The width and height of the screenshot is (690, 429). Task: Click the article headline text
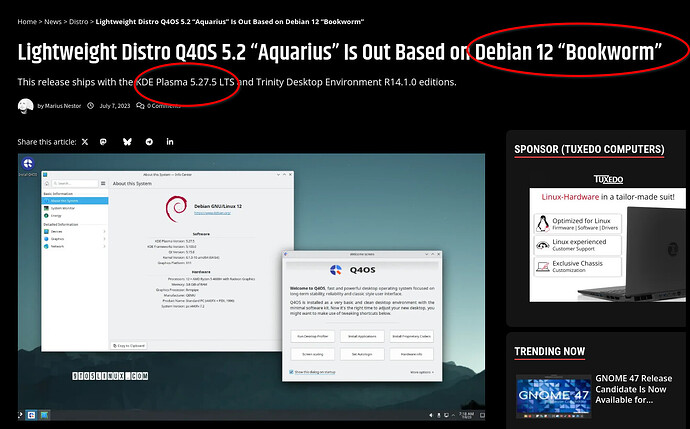(x=339, y=52)
